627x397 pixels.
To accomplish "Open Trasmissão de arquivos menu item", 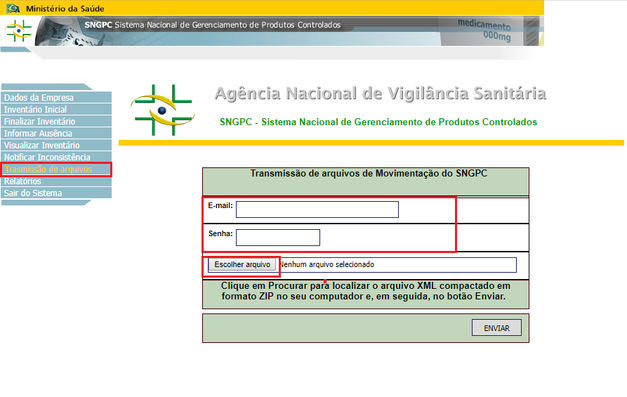I will click(56, 169).
